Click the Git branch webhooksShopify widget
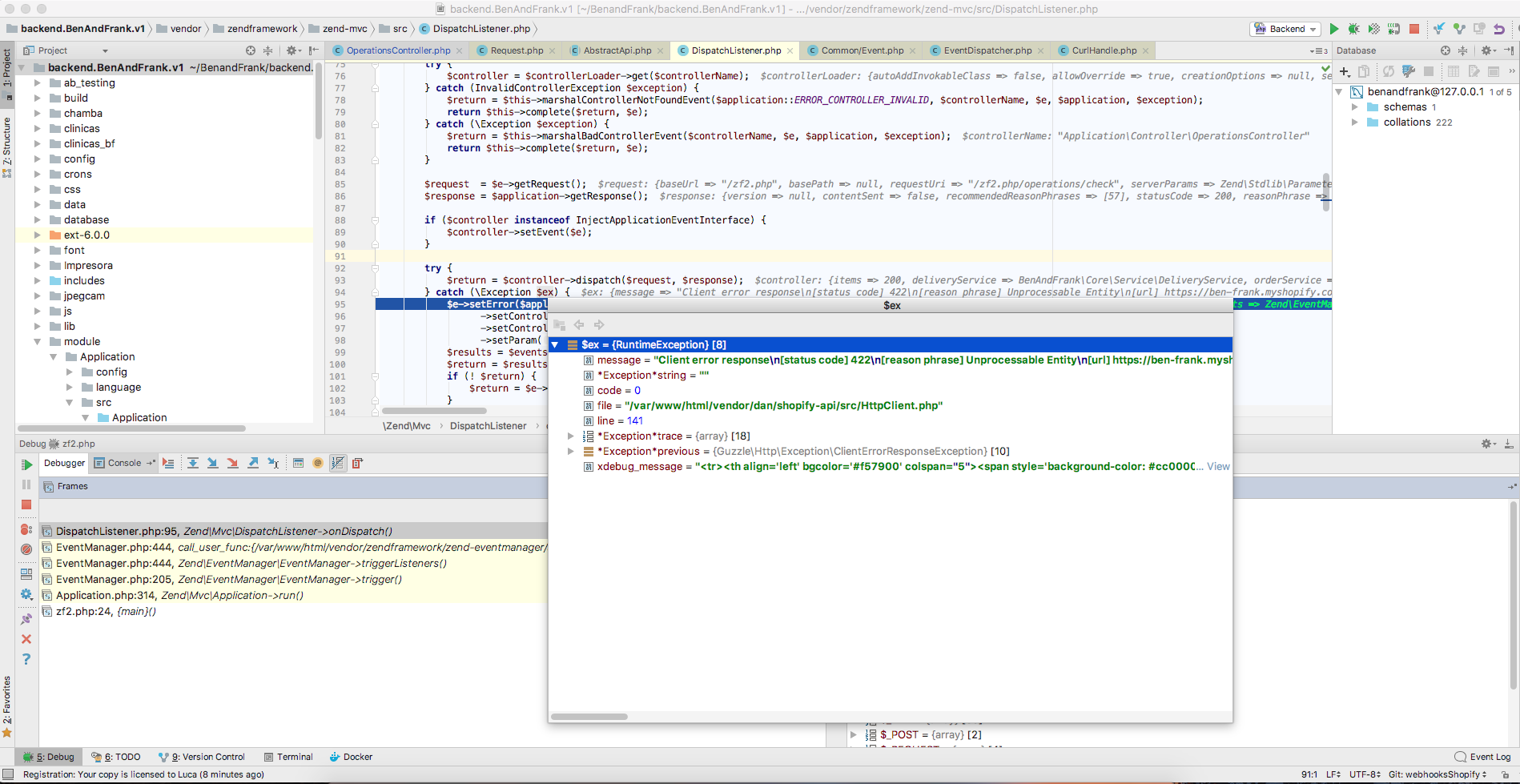 click(1438, 774)
